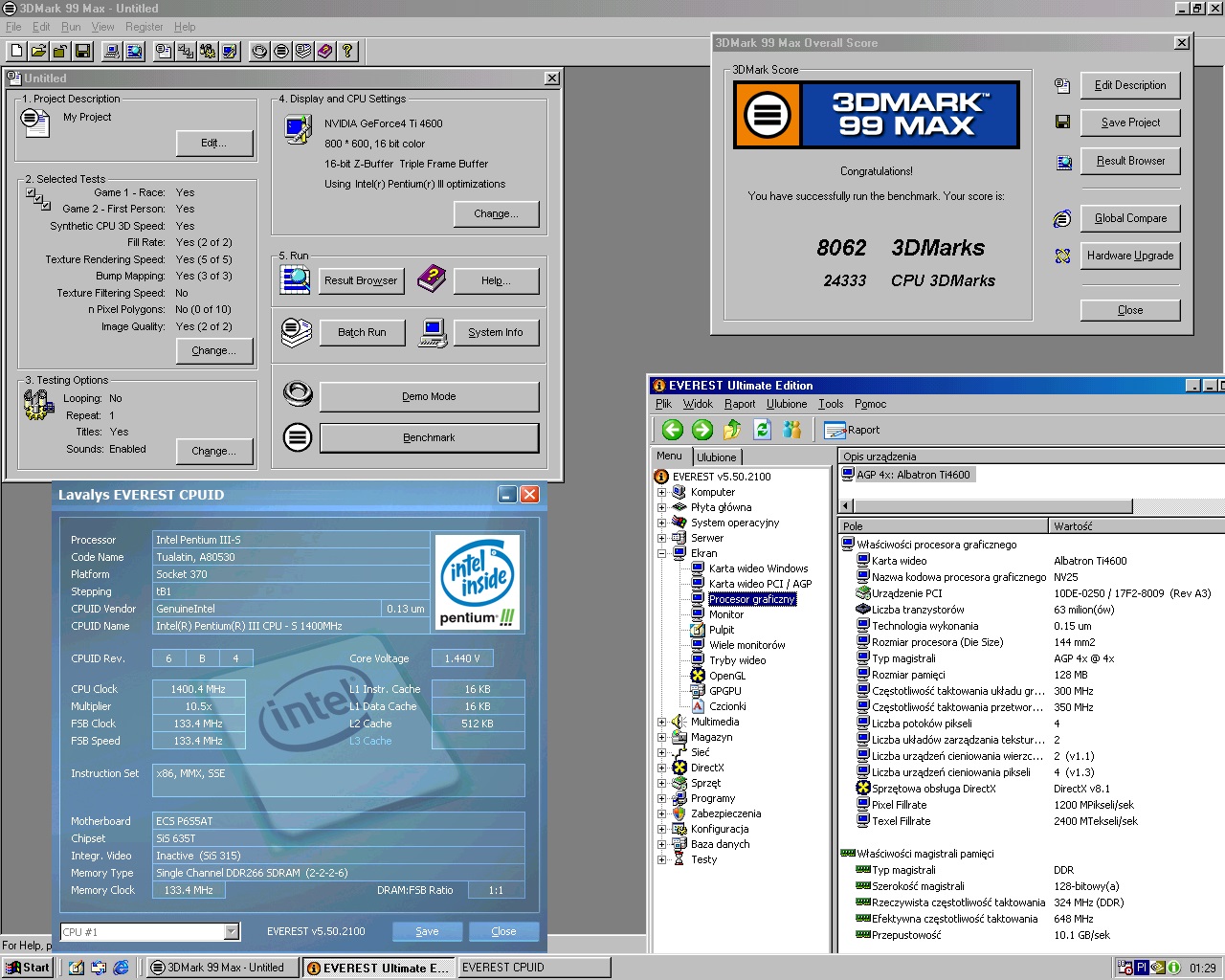This screenshot has height=980, width=1225.
Task: Click the Start button
Action: tap(27, 968)
